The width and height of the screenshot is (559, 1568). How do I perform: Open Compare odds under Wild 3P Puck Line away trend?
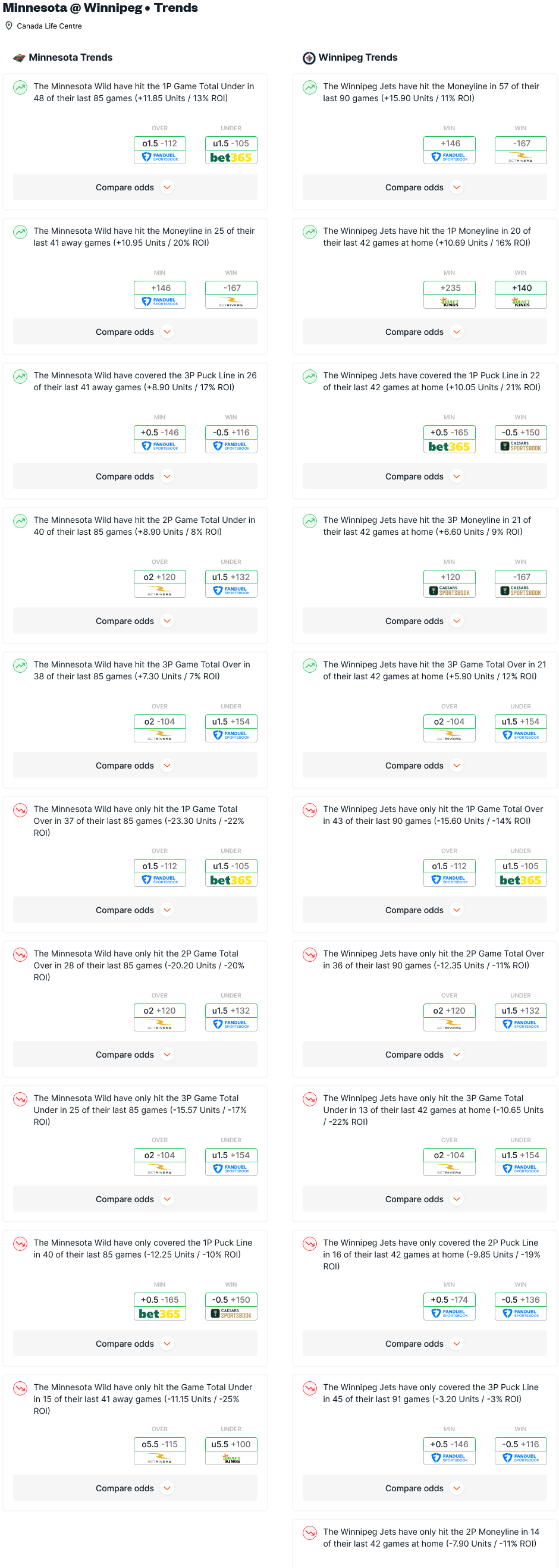pyautogui.click(x=134, y=476)
